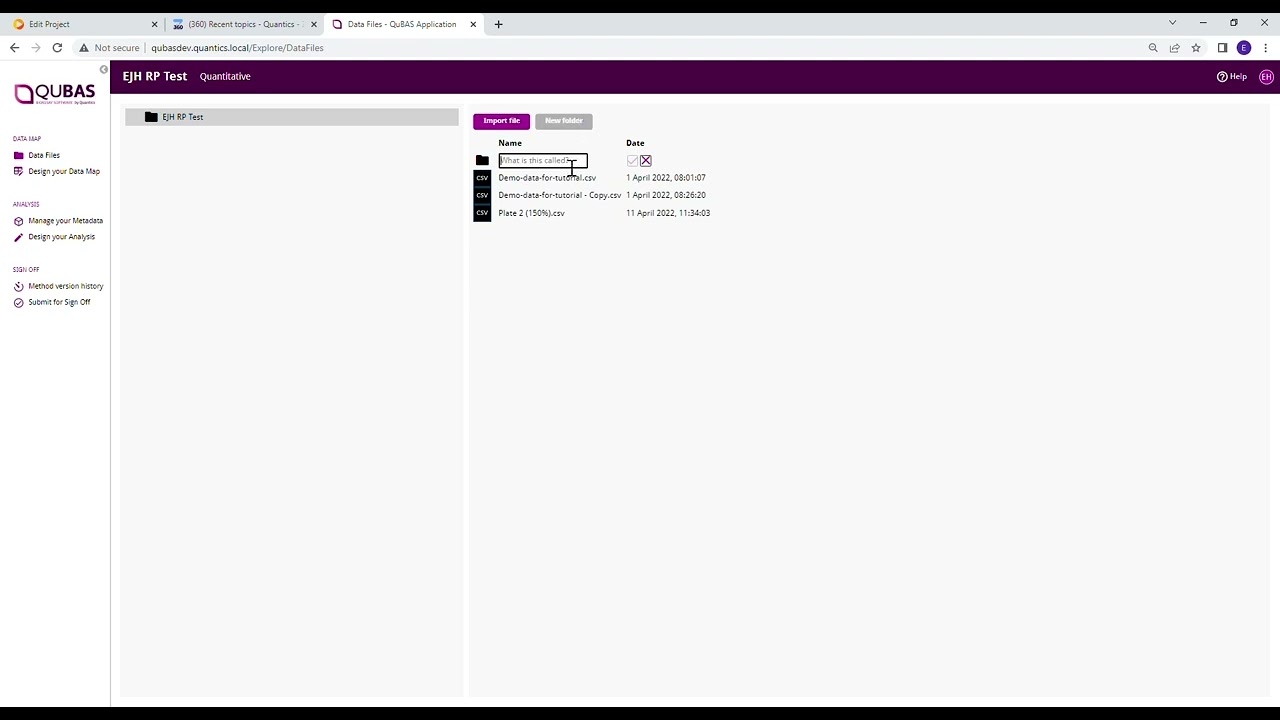1280x720 pixels.
Task: Click the Import file button
Action: (501, 121)
